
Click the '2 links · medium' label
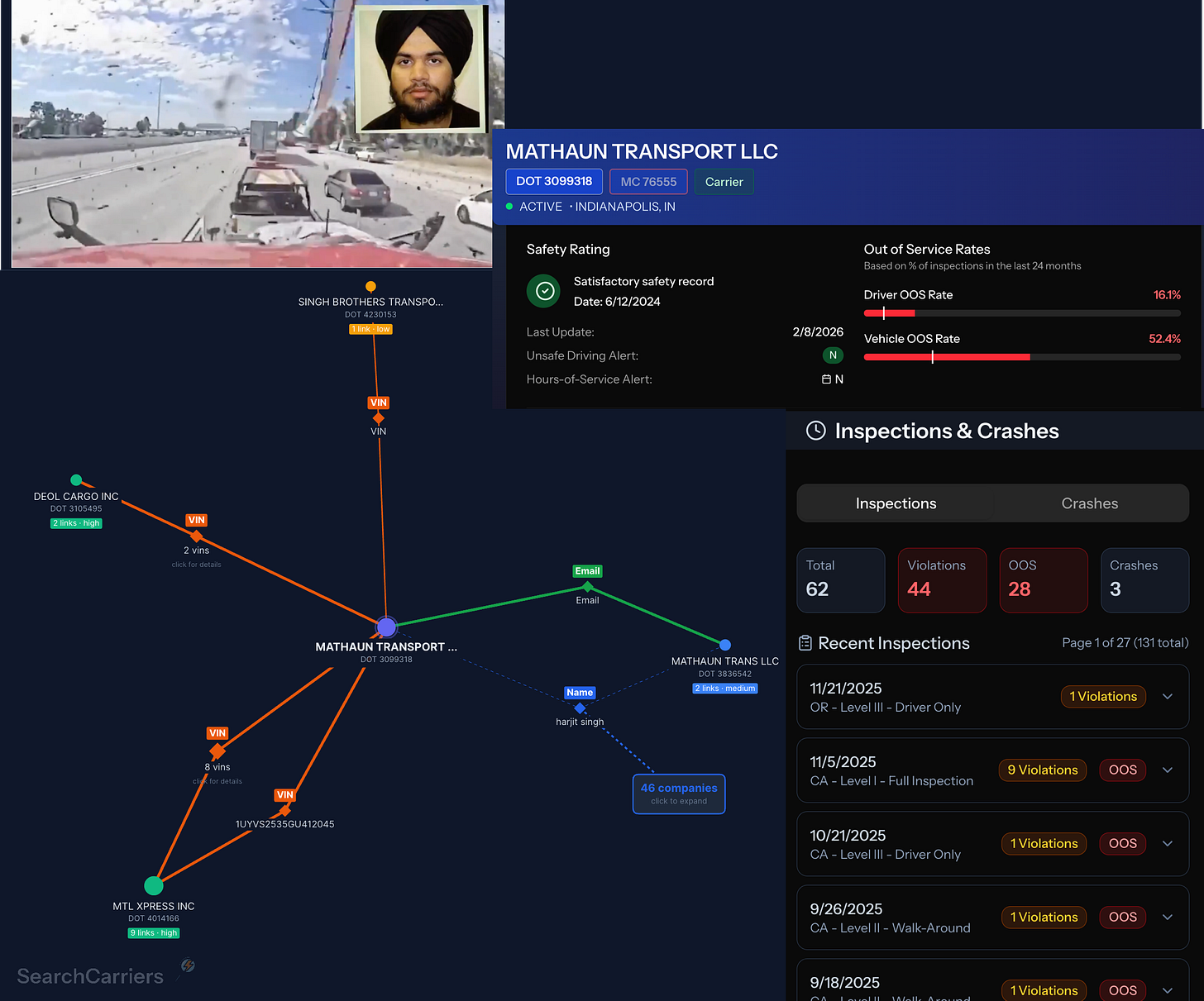pos(725,689)
